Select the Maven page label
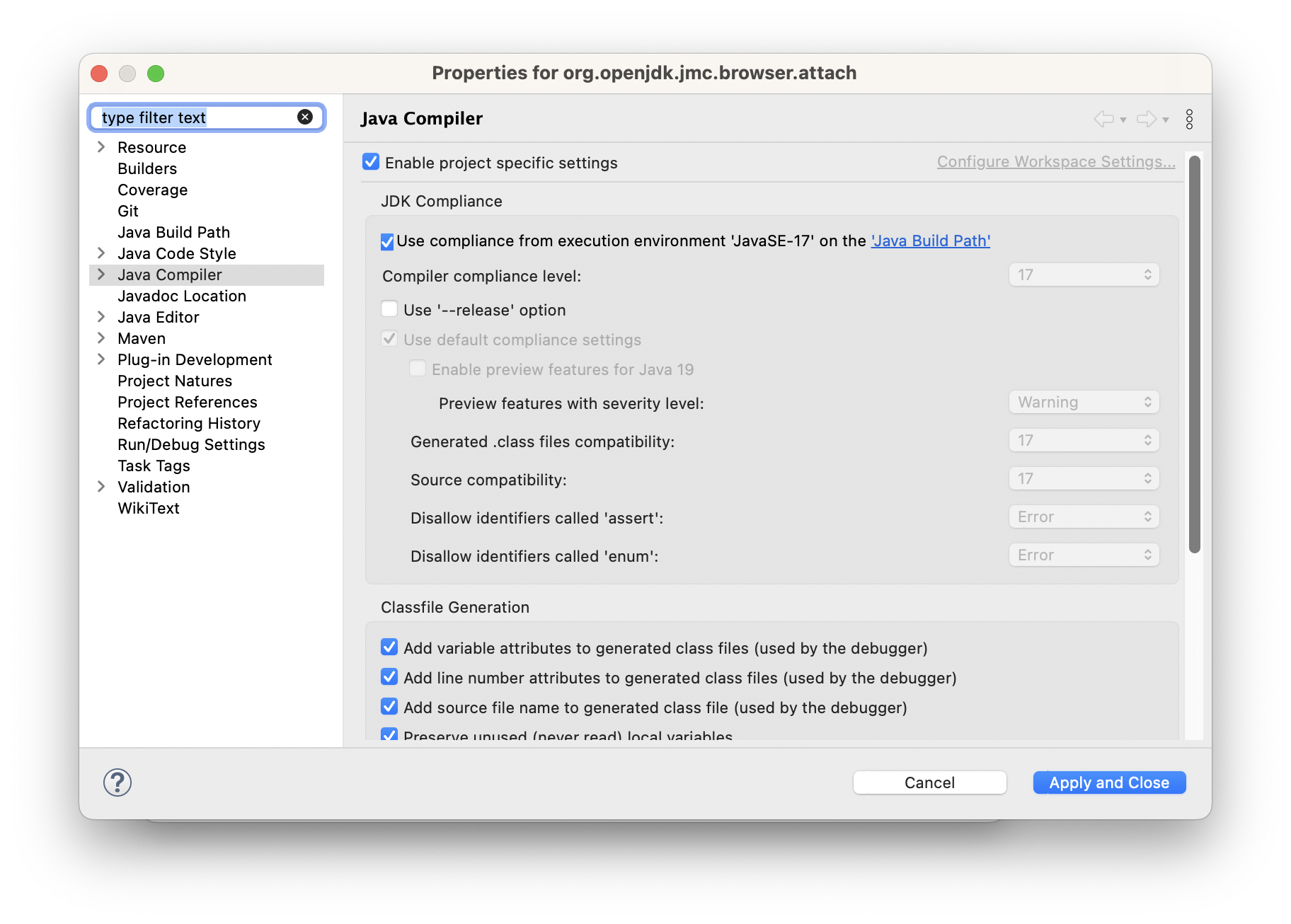The image size is (1291, 924). click(142, 338)
